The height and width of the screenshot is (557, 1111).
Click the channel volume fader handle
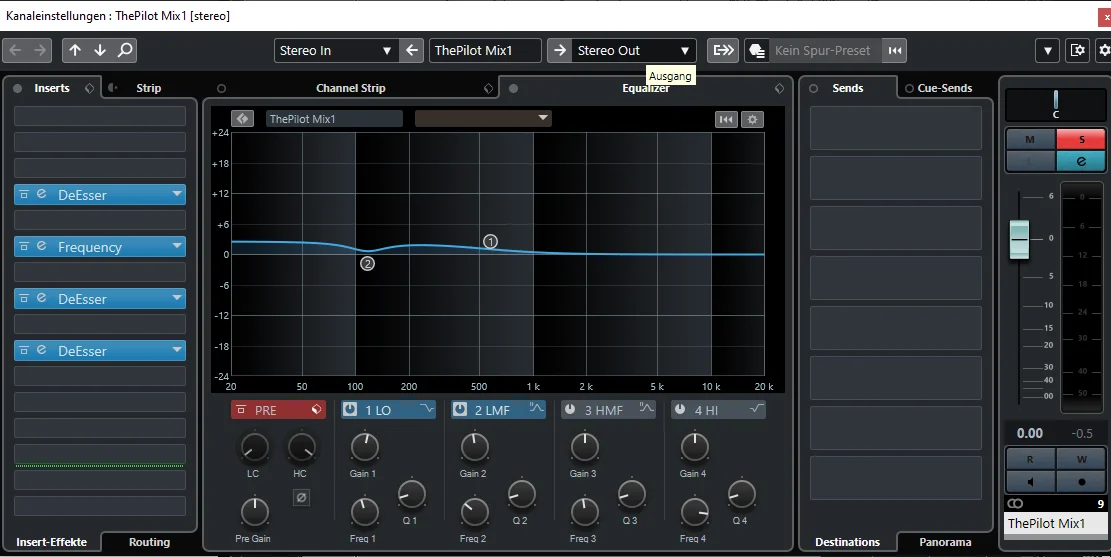pos(1019,240)
